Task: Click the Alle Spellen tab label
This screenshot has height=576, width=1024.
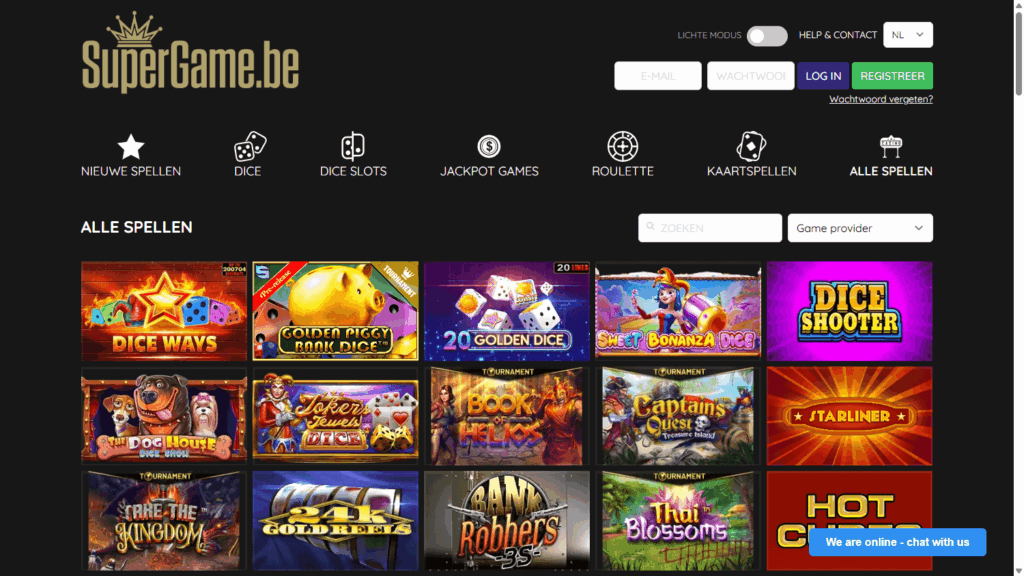Action: (x=891, y=171)
